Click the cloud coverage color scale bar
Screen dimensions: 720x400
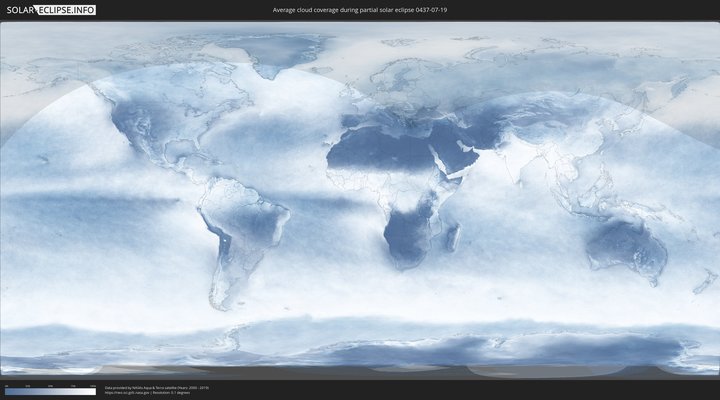(x=50, y=391)
